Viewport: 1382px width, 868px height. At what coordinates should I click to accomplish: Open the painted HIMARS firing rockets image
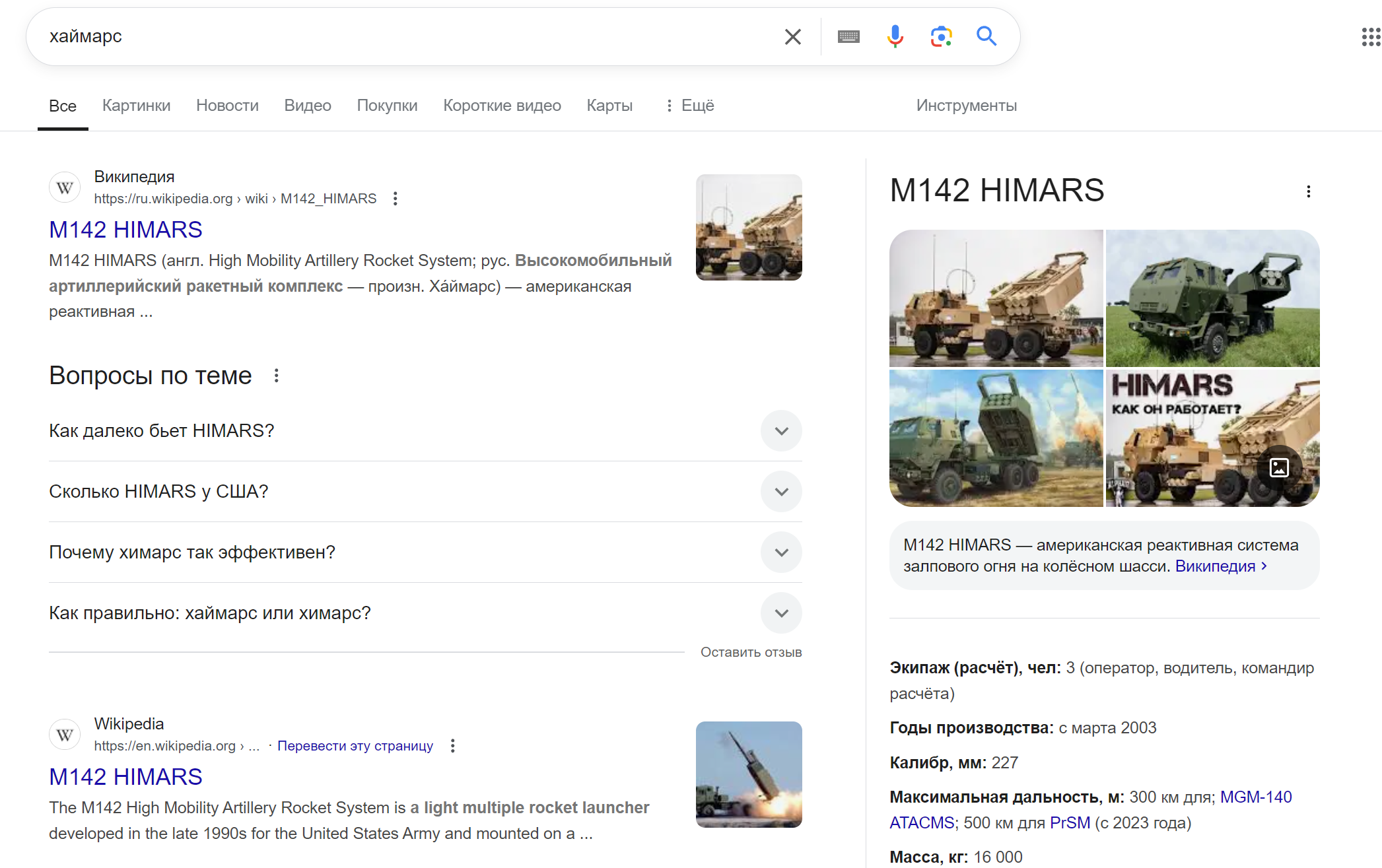(996, 438)
